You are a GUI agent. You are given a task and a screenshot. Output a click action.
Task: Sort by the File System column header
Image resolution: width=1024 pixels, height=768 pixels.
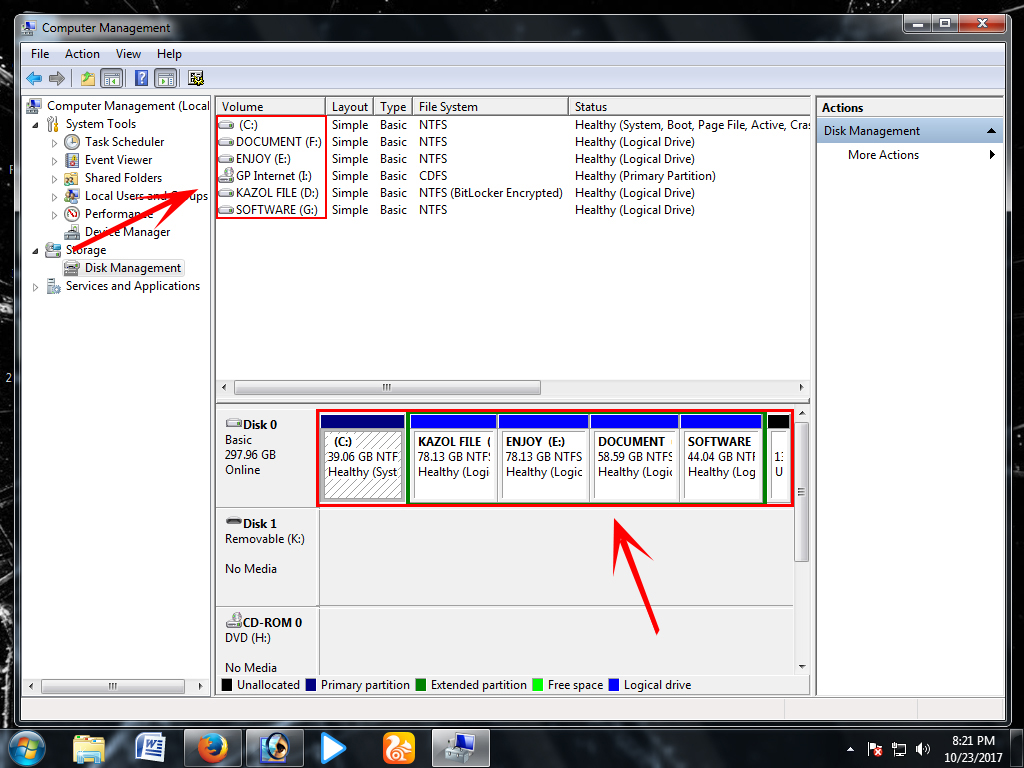[490, 106]
